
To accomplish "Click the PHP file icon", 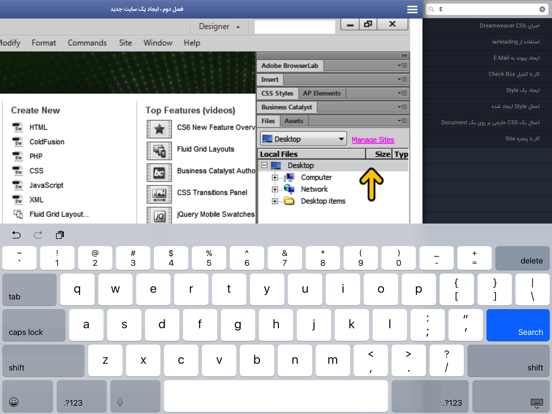I will (x=18, y=156).
